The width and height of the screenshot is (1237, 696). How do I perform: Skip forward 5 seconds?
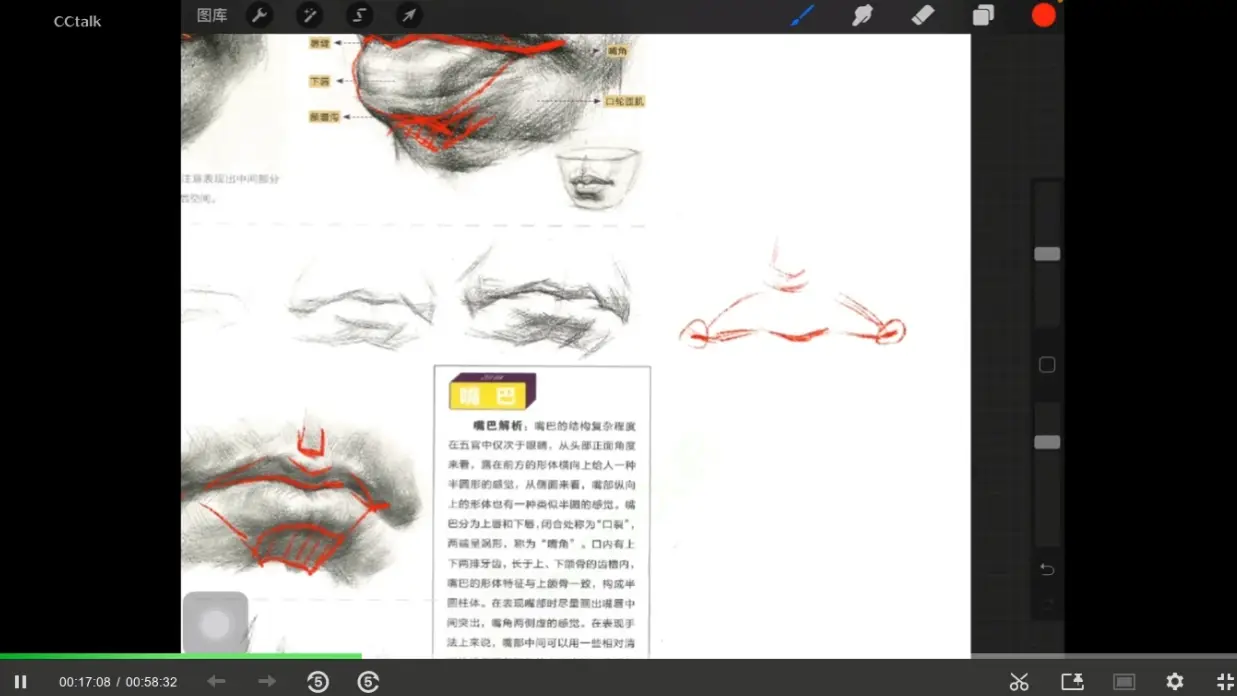pos(368,681)
